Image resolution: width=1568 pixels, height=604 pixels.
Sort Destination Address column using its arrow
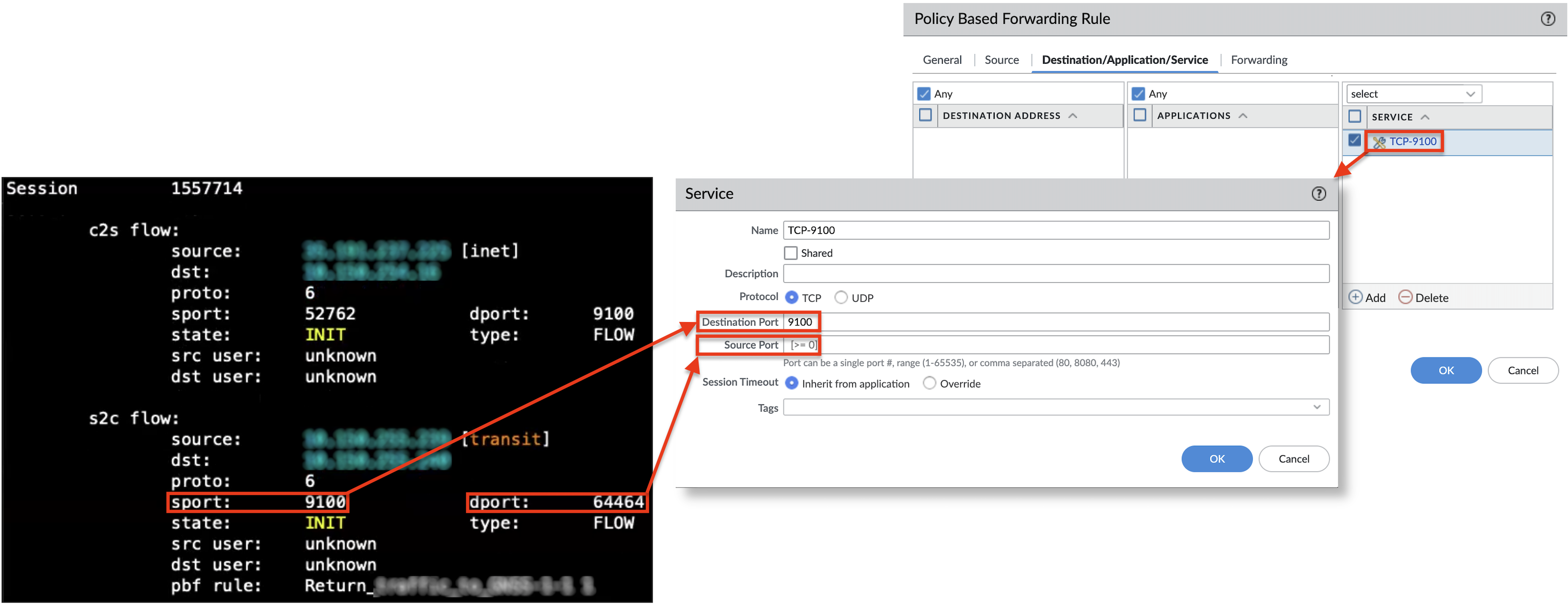(x=1073, y=116)
